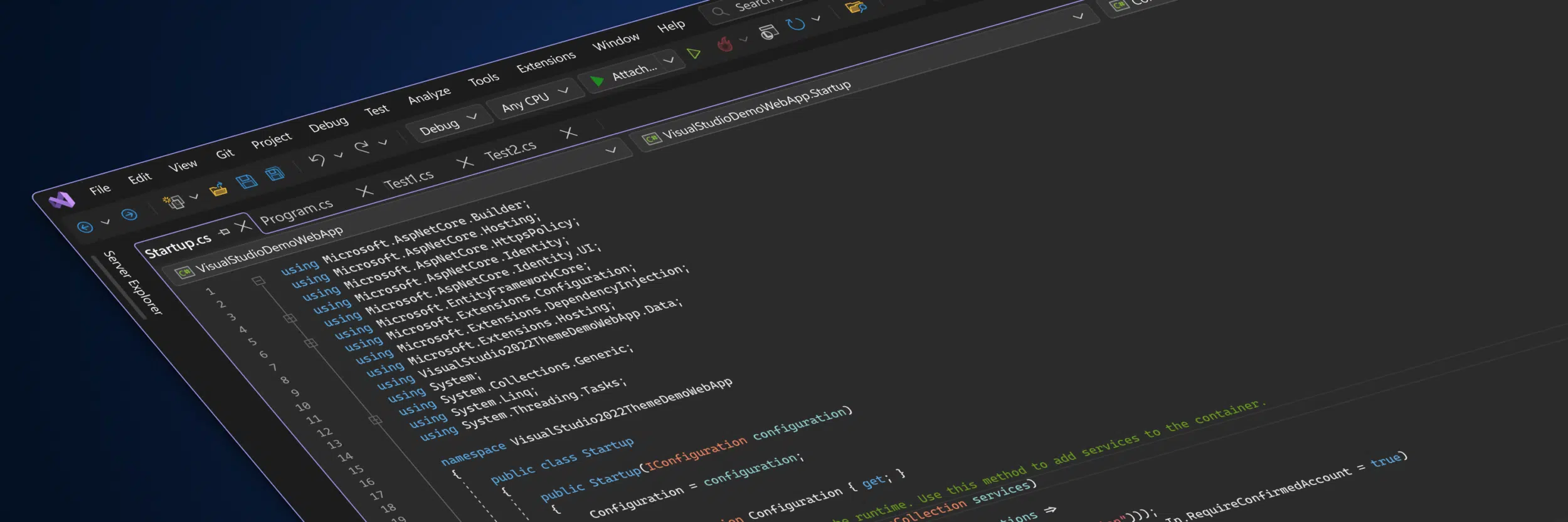The width and height of the screenshot is (1568, 522).
Task: Open the Attach button dropdown arrow
Action: pos(669,60)
